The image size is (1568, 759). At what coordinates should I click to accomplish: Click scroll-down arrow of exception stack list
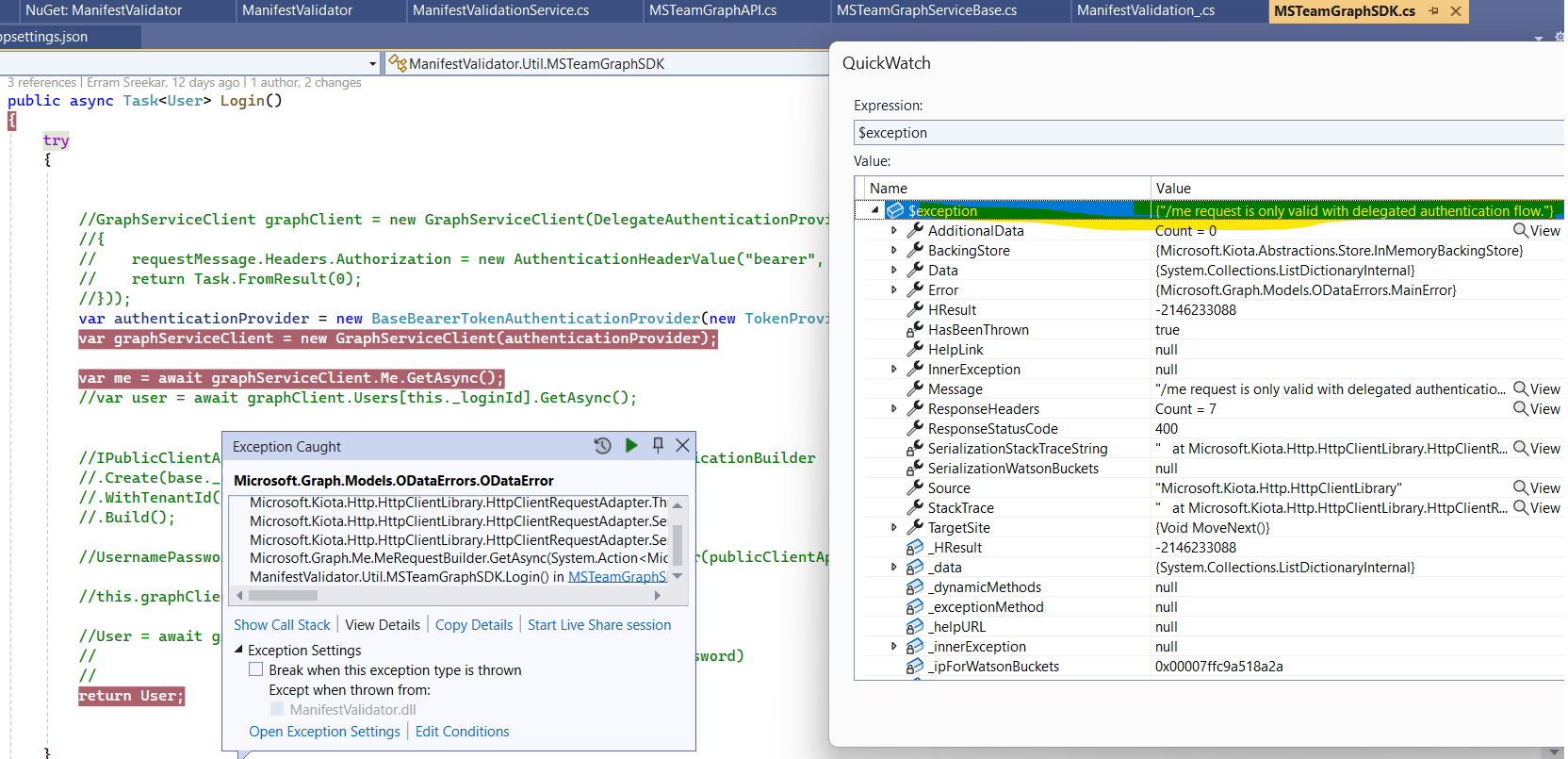point(677,575)
